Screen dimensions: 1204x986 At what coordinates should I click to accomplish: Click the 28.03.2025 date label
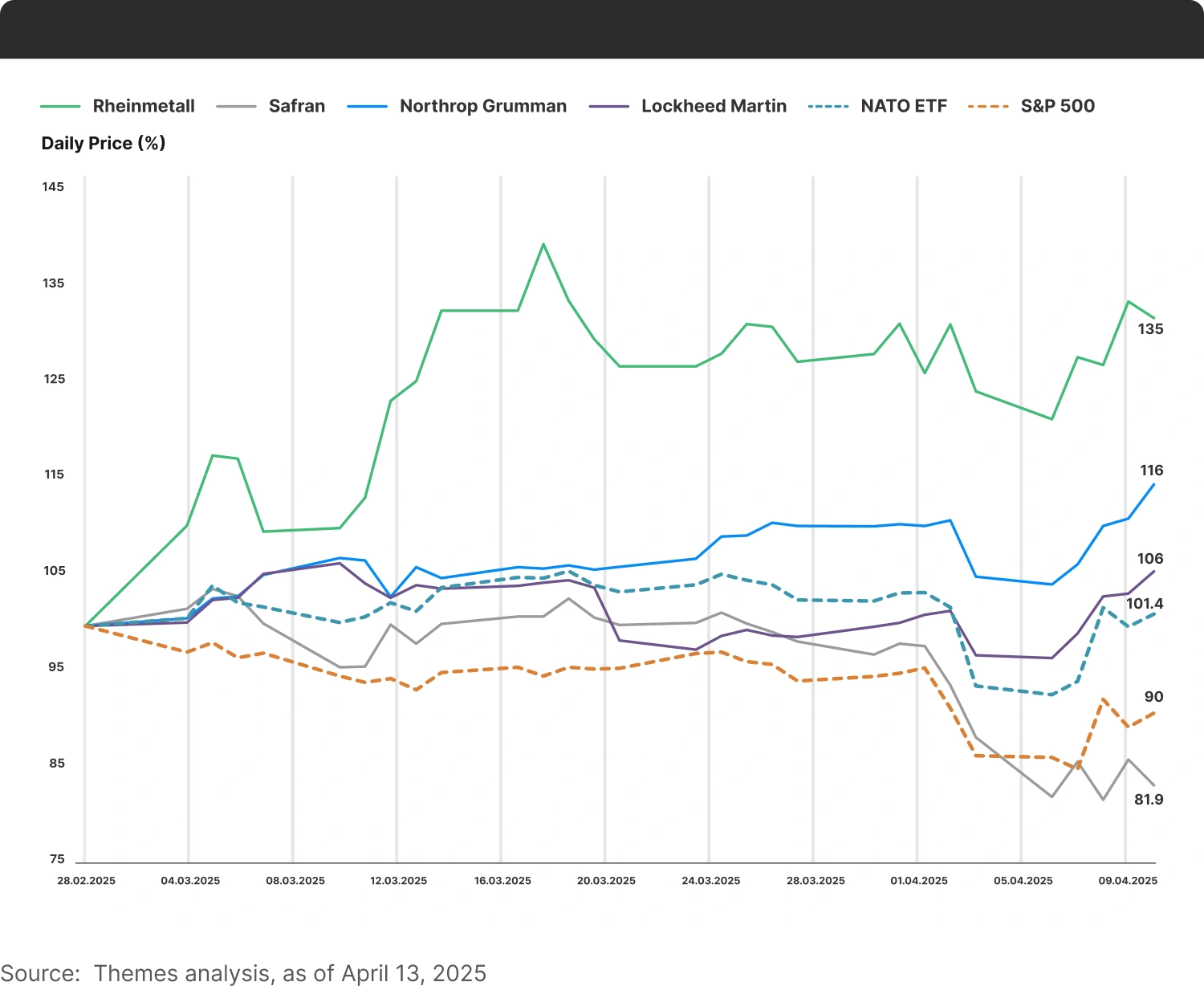[x=816, y=881]
